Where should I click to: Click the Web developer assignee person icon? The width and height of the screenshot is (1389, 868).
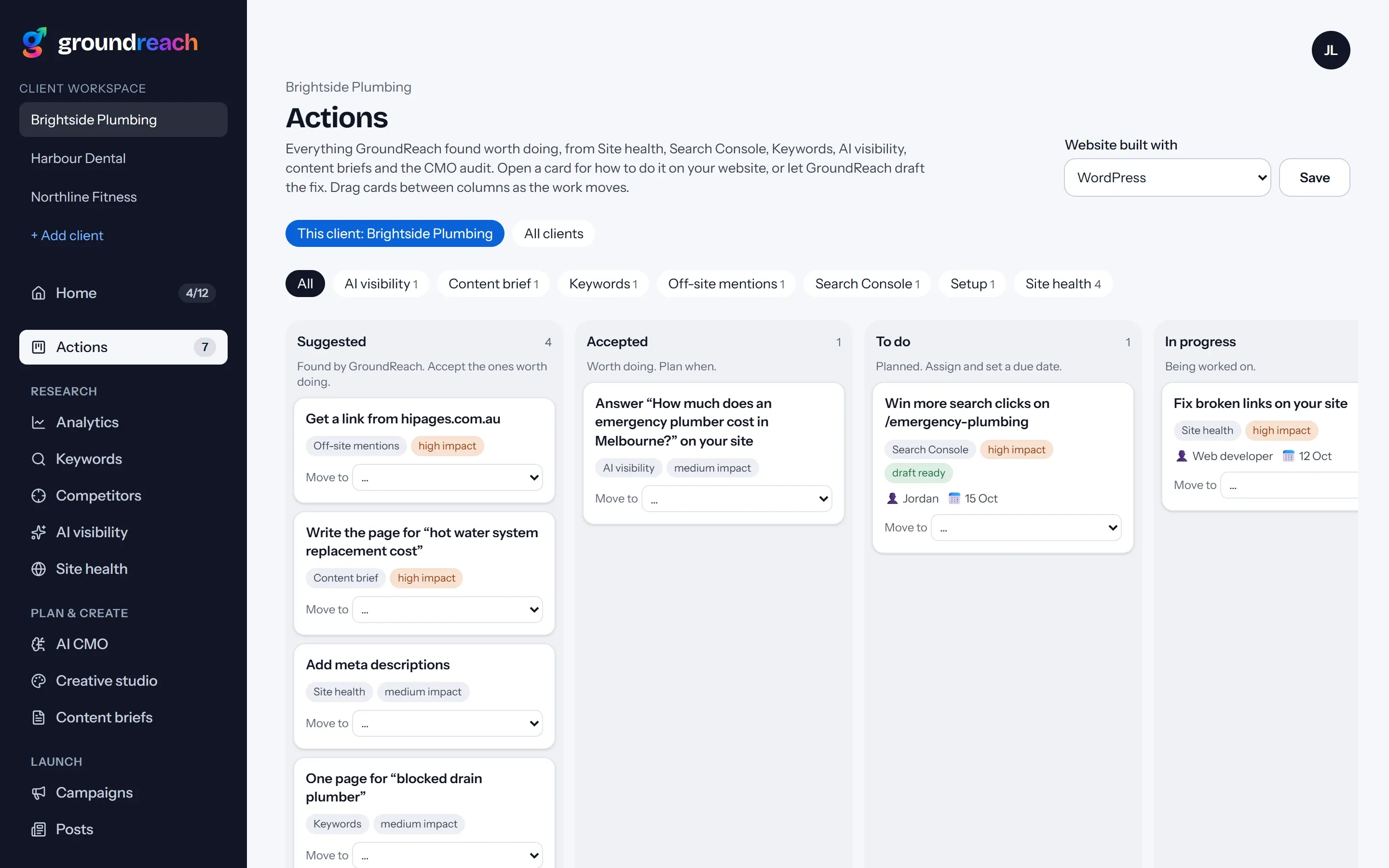(1181, 456)
